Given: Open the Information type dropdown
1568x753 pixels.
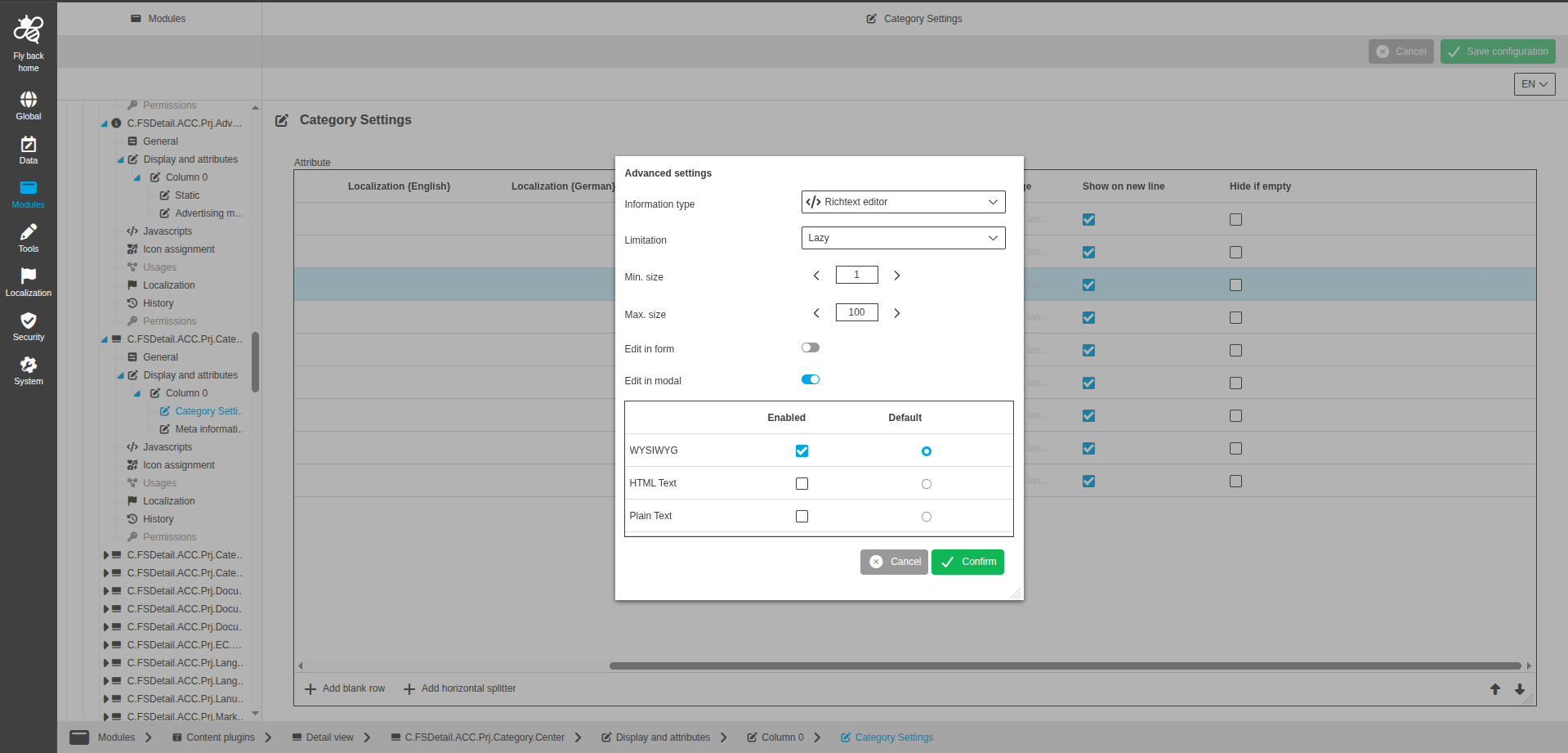Looking at the screenshot, I should (x=903, y=202).
